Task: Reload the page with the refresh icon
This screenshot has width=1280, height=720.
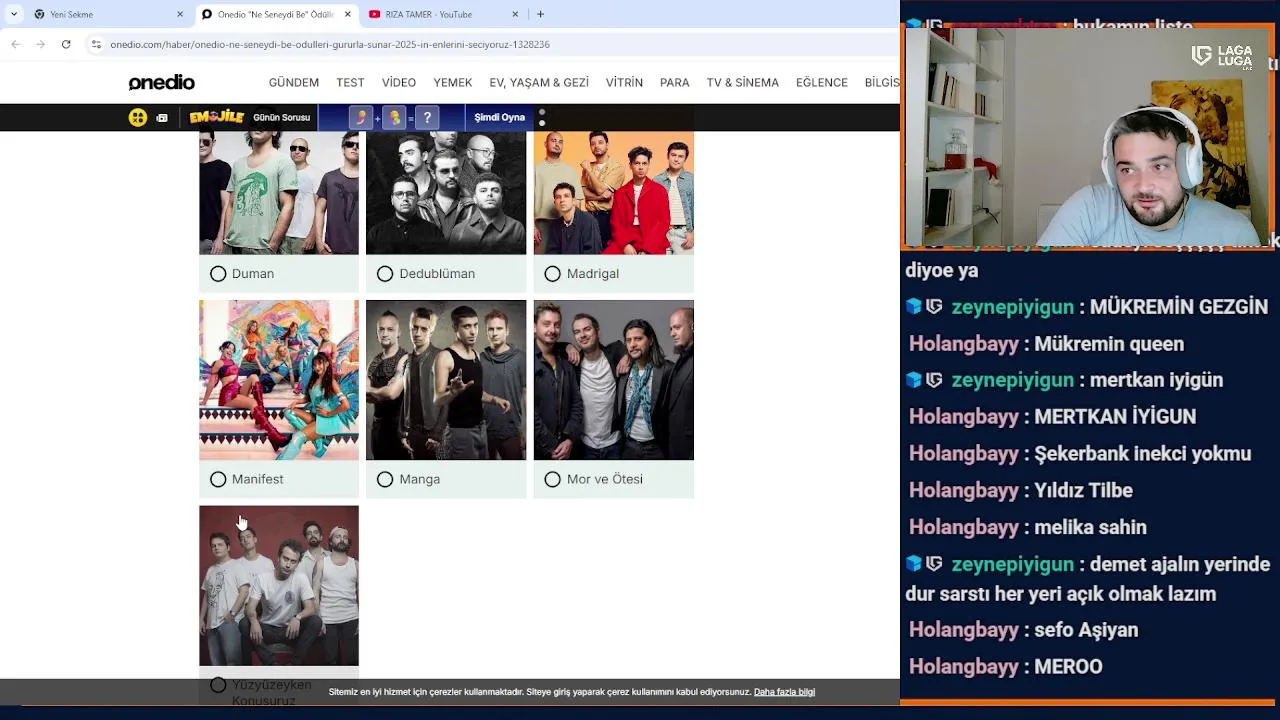Action: pyautogui.click(x=66, y=44)
